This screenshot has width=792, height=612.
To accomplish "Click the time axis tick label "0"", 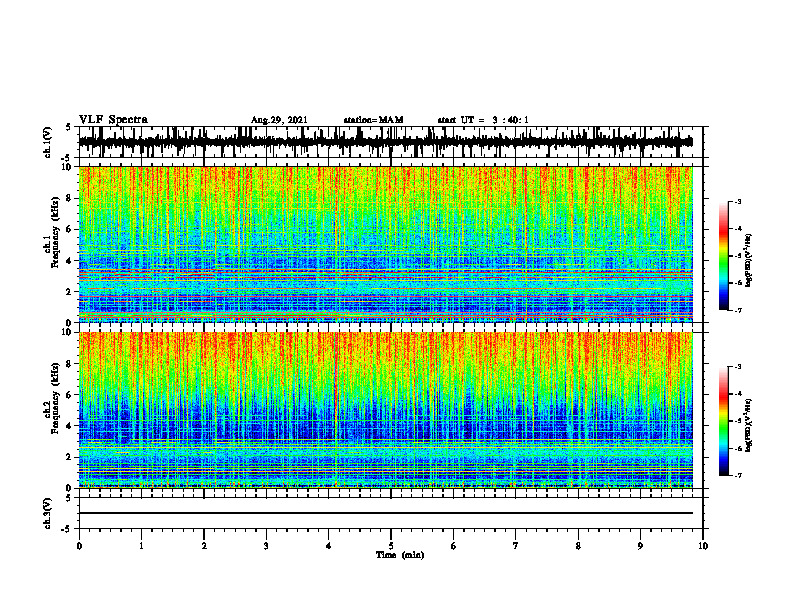I will pyautogui.click(x=79, y=546).
